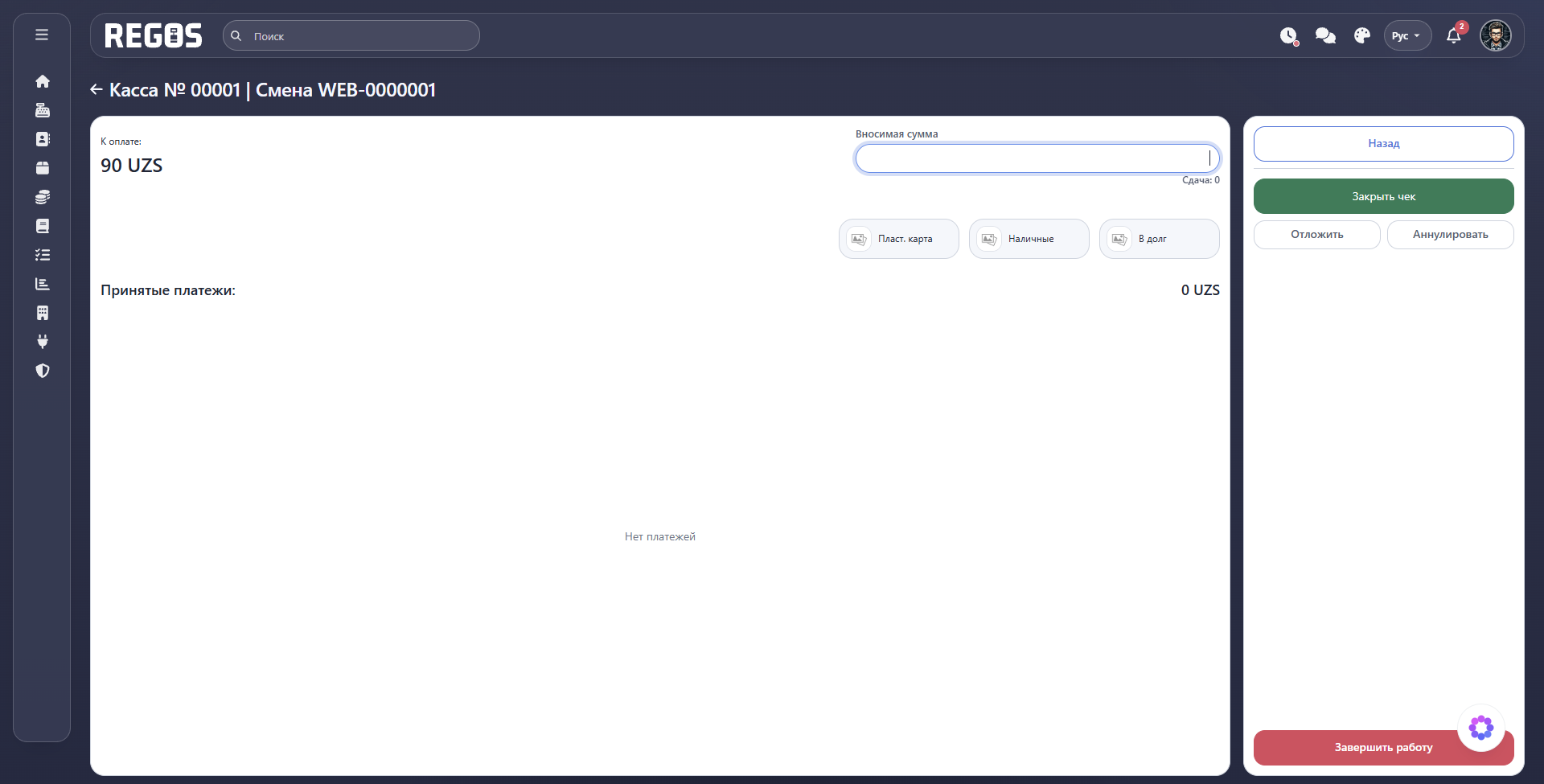The height and width of the screenshot is (784, 1544).
Task: Click the Аннулировать button
Action: [x=1451, y=235]
